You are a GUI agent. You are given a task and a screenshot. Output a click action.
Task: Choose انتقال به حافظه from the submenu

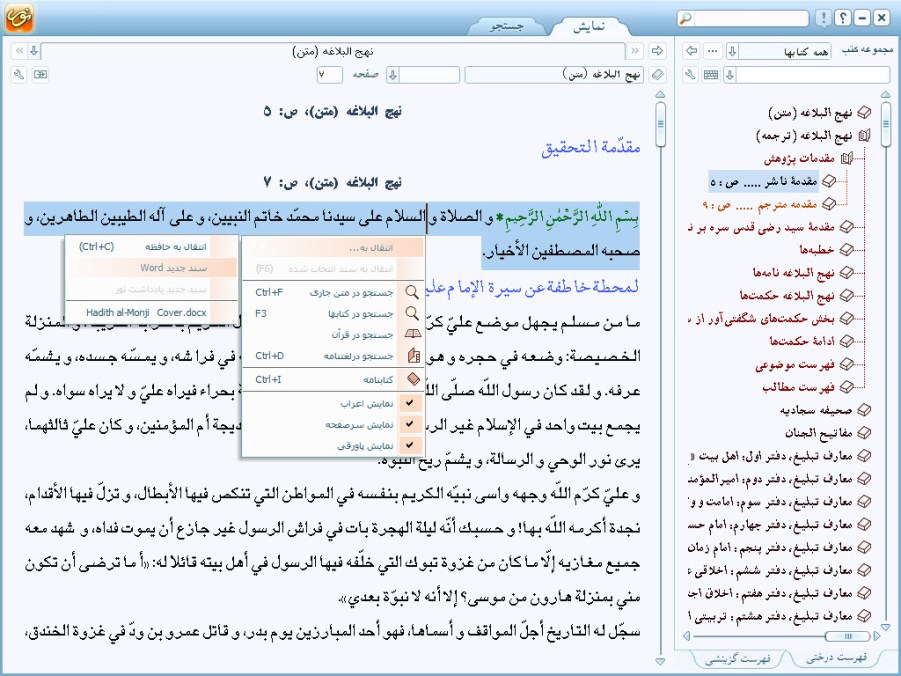click(x=152, y=247)
